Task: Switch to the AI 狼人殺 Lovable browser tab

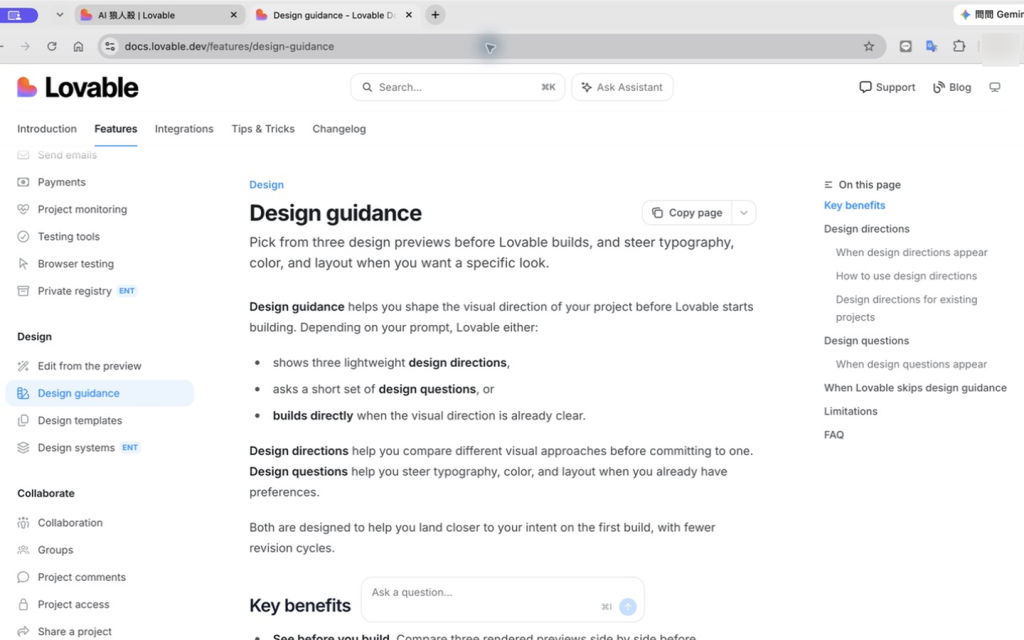Action: click(160, 15)
